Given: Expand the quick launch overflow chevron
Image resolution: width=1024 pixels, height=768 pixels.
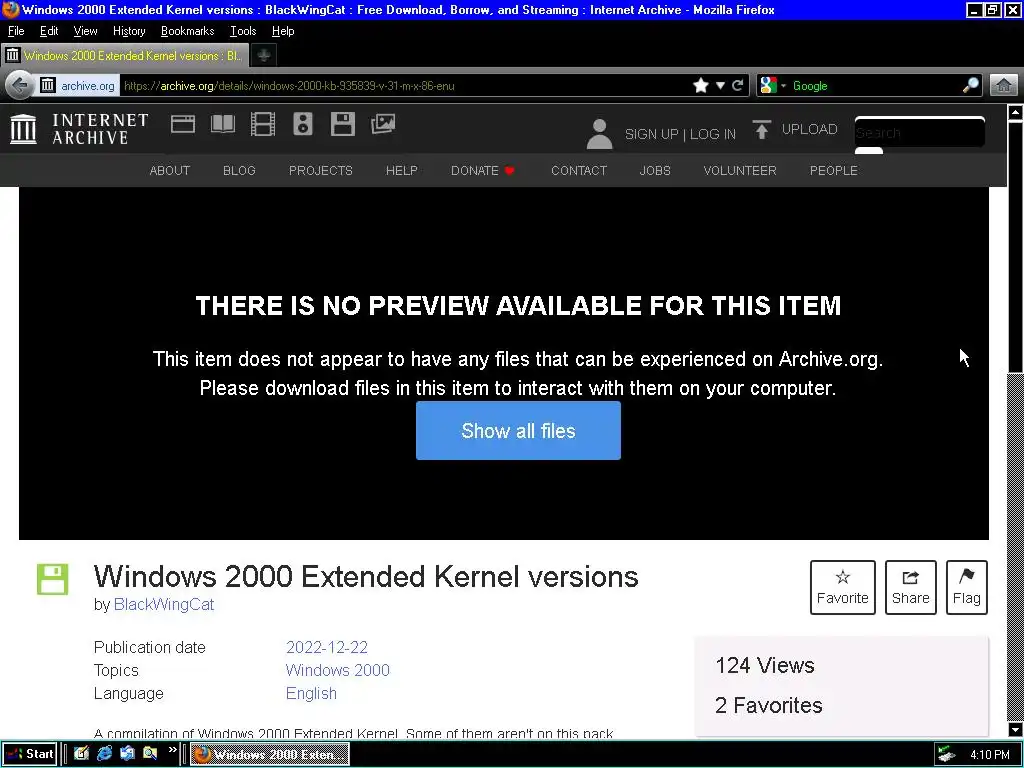Looking at the screenshot, I should (x=172, y=750).
